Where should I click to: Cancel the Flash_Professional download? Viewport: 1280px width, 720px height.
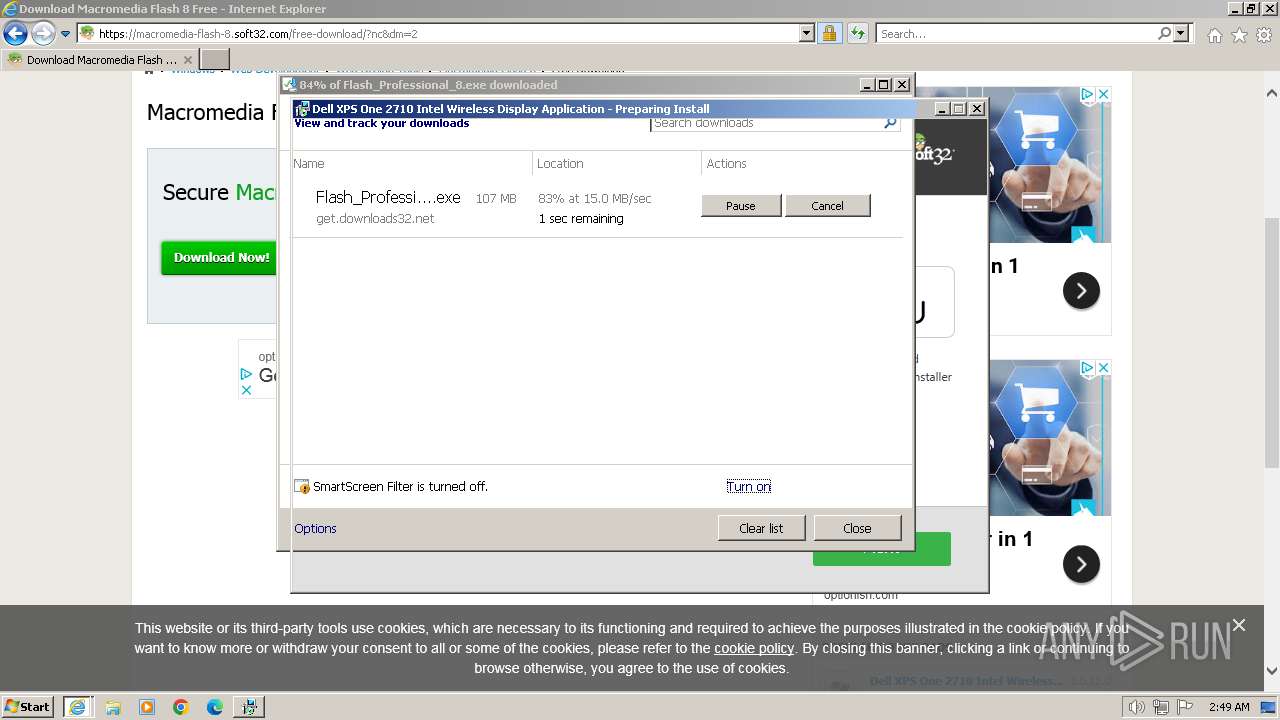click(x=827, y=205)
